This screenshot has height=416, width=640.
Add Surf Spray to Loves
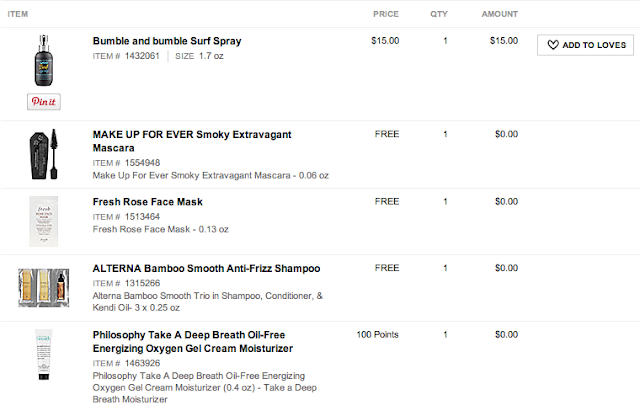coord(585,45)
